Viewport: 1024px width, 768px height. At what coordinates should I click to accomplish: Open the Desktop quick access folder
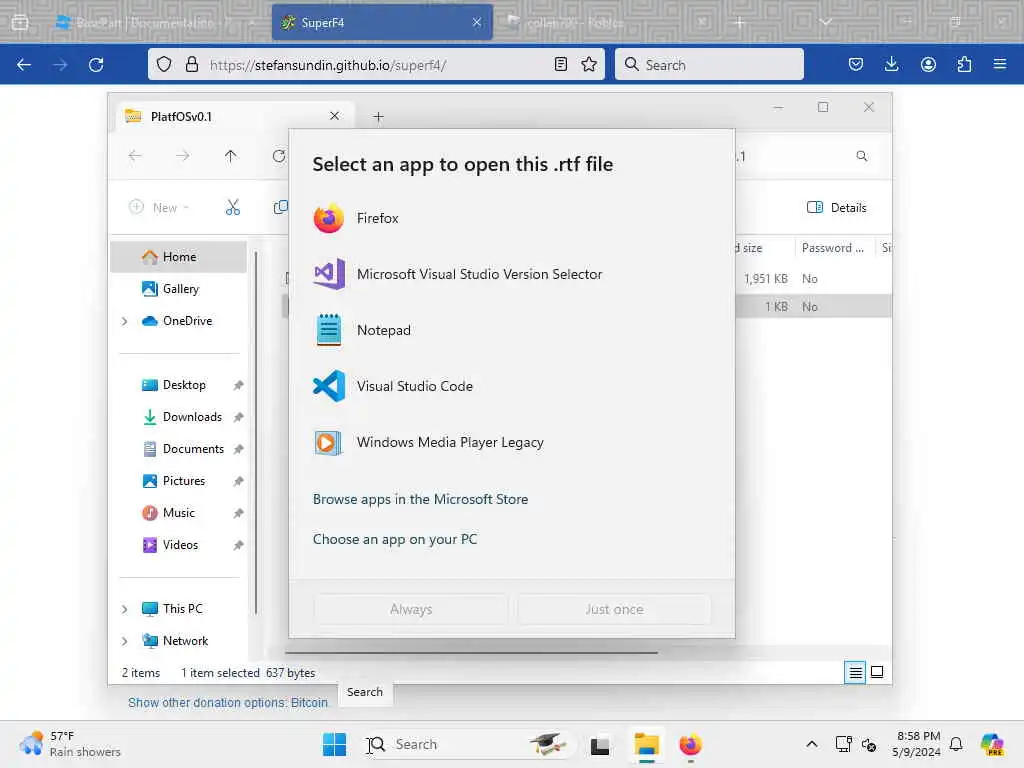pos(184,385)
